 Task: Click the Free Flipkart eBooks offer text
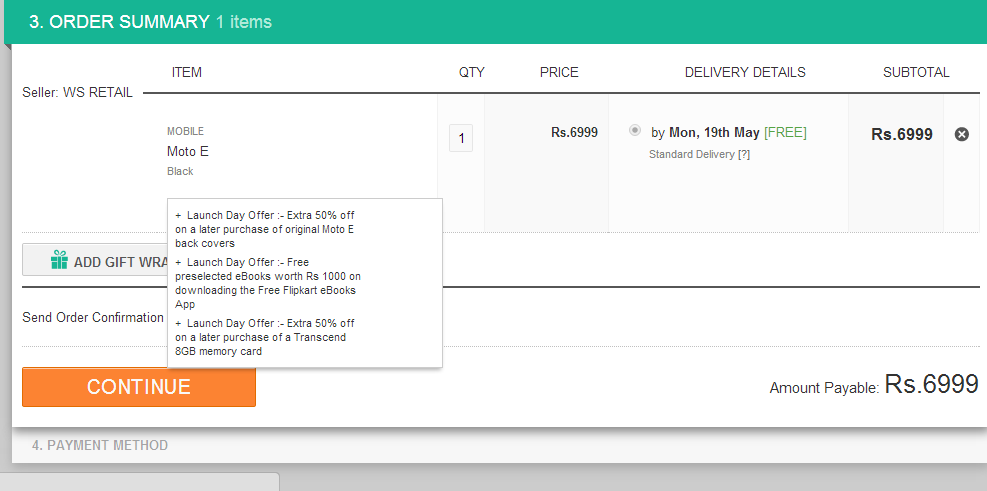point(268,283)
